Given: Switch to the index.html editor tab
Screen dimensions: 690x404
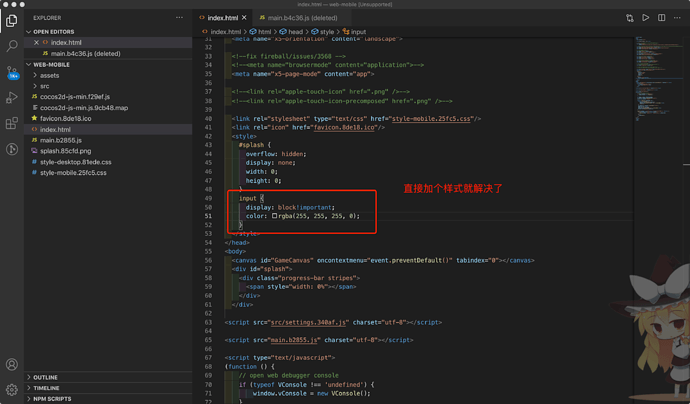Looking at the screenshot, I should pos(223,18).
